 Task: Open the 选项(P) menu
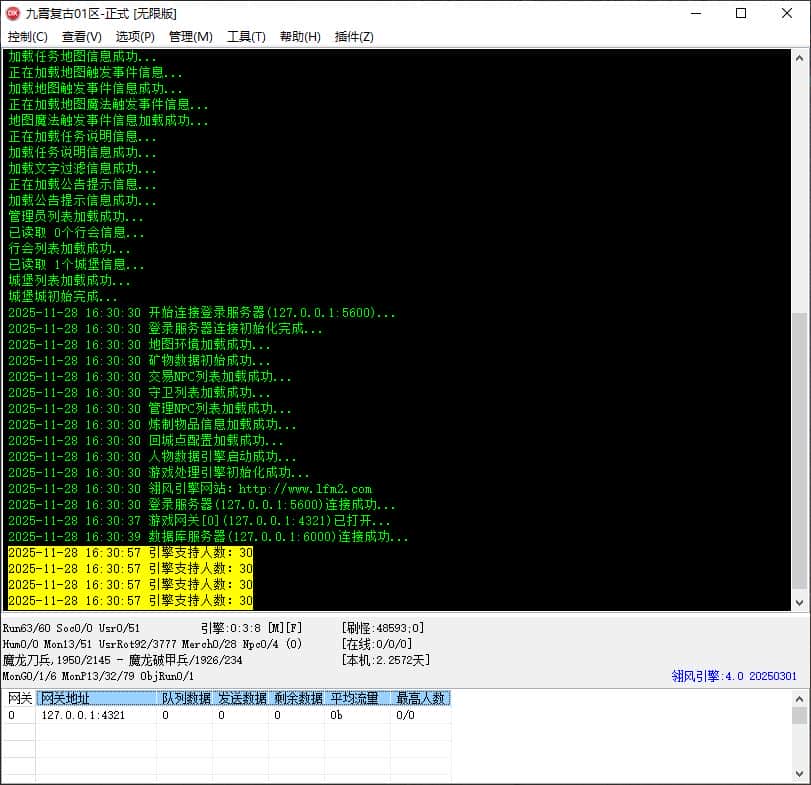135,37
